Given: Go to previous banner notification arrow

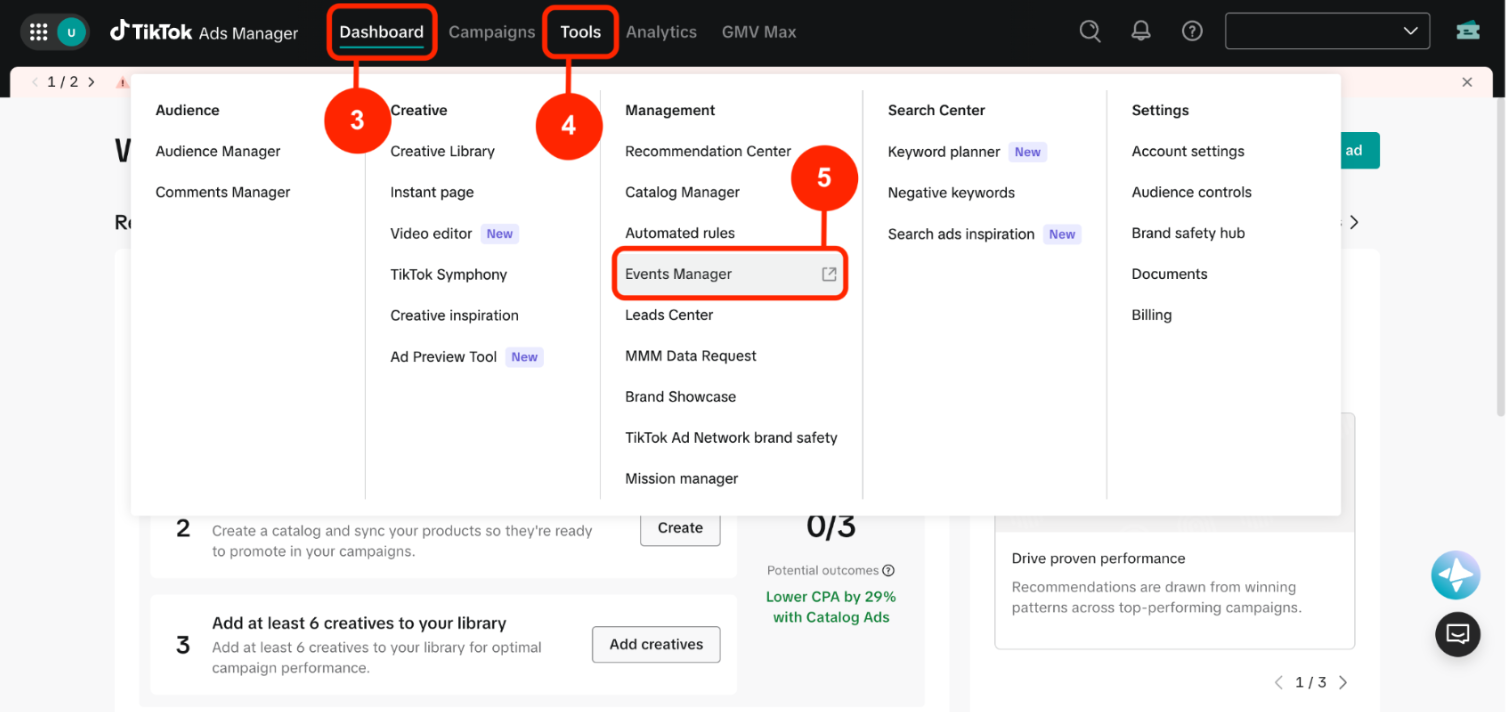Looking at the screenshot, I should pos(35,82).
